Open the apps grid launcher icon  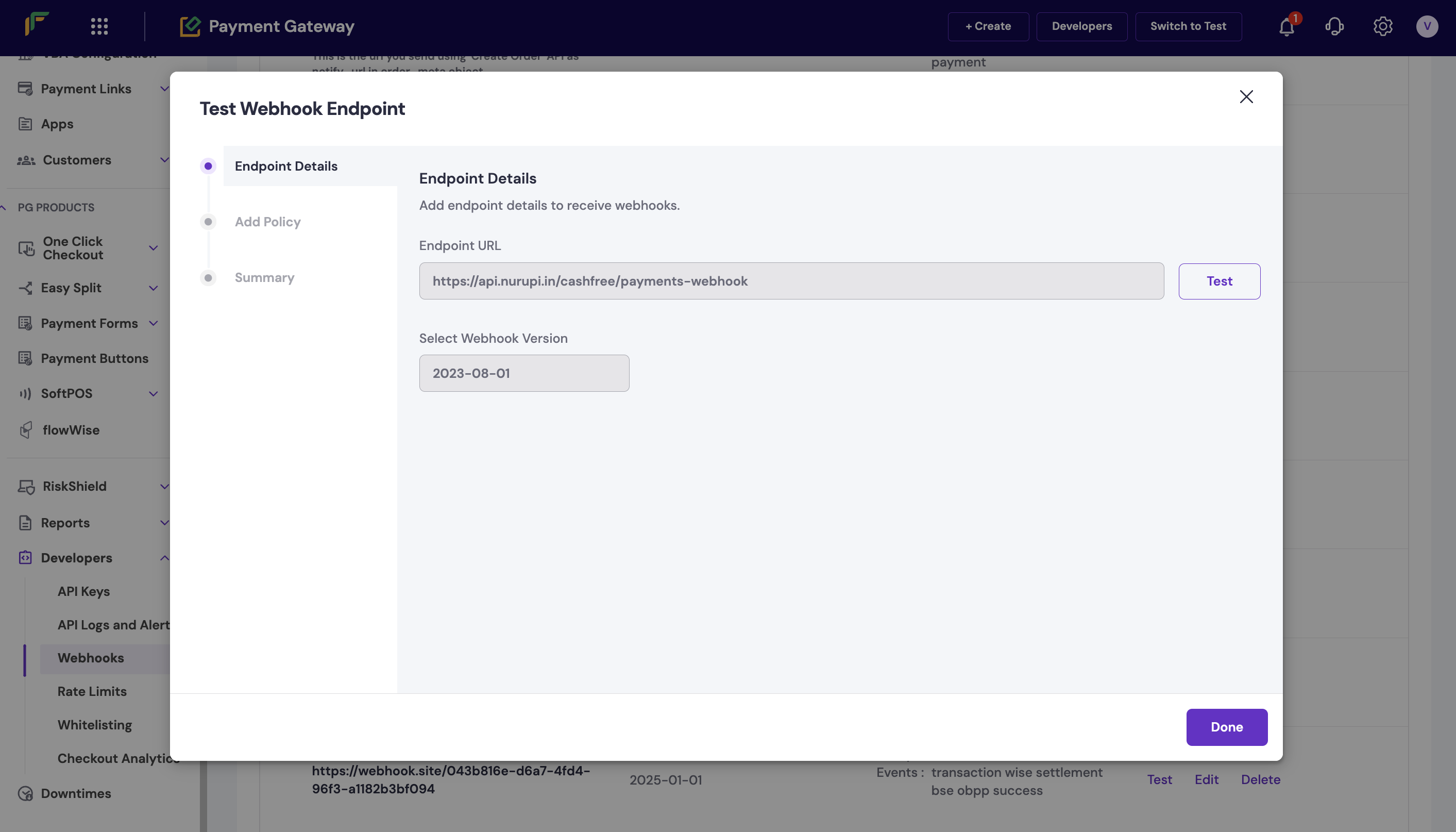pos(99,26)
